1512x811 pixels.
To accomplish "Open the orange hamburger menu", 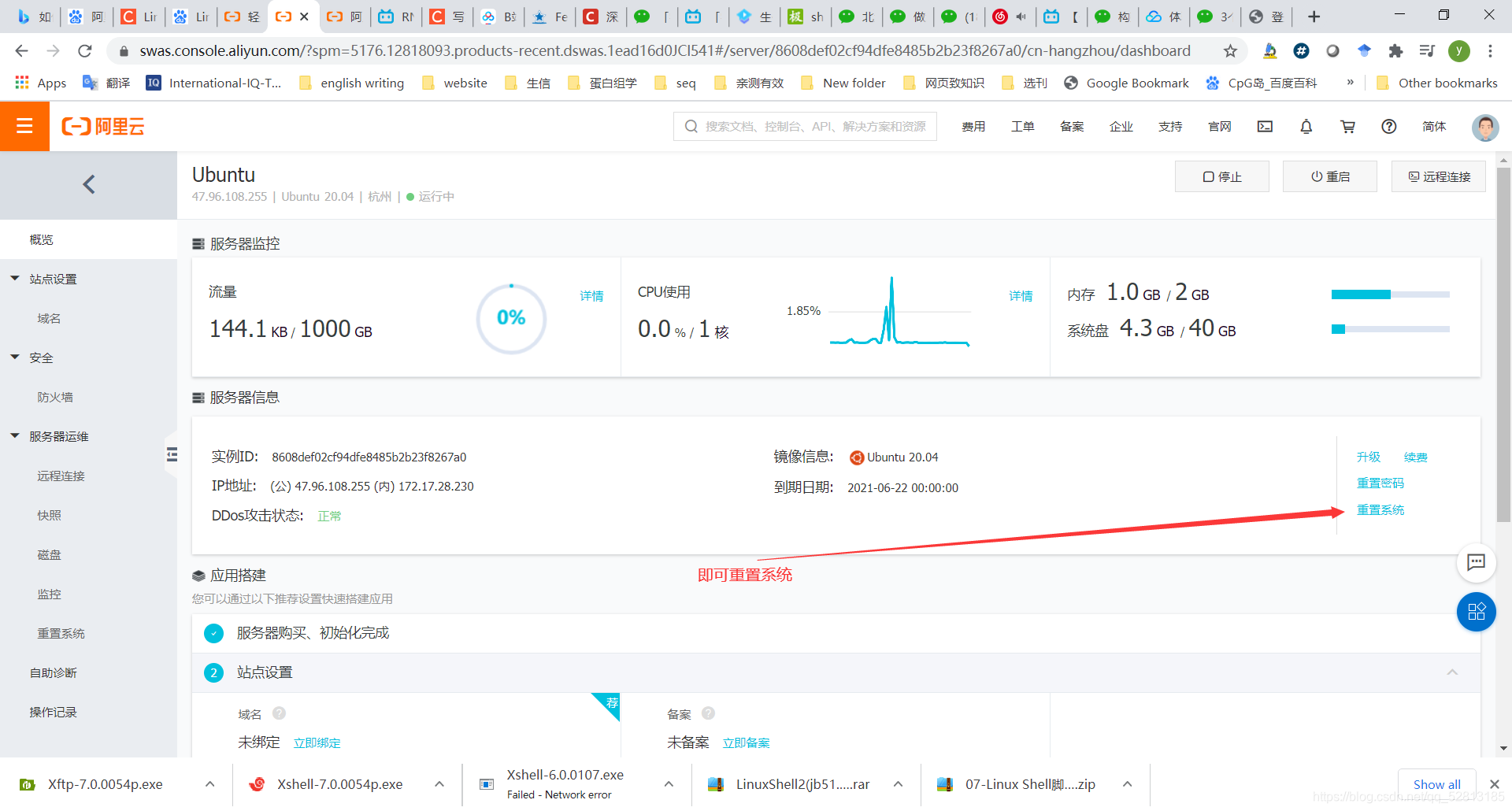I will (24, 126).
